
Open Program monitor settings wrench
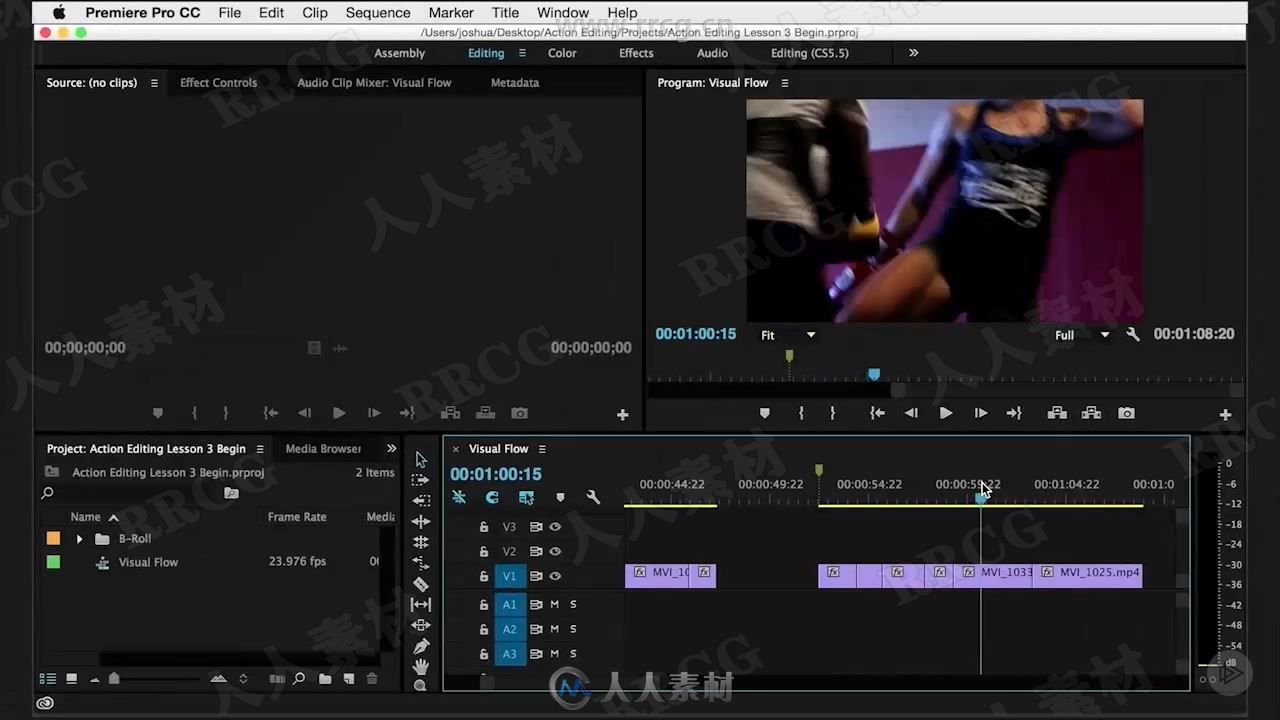point(1133,335)
